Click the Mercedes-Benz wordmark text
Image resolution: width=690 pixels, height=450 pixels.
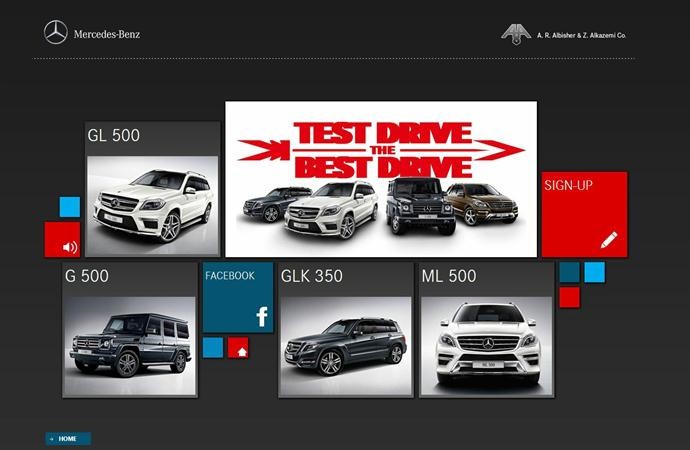[107, 34]
